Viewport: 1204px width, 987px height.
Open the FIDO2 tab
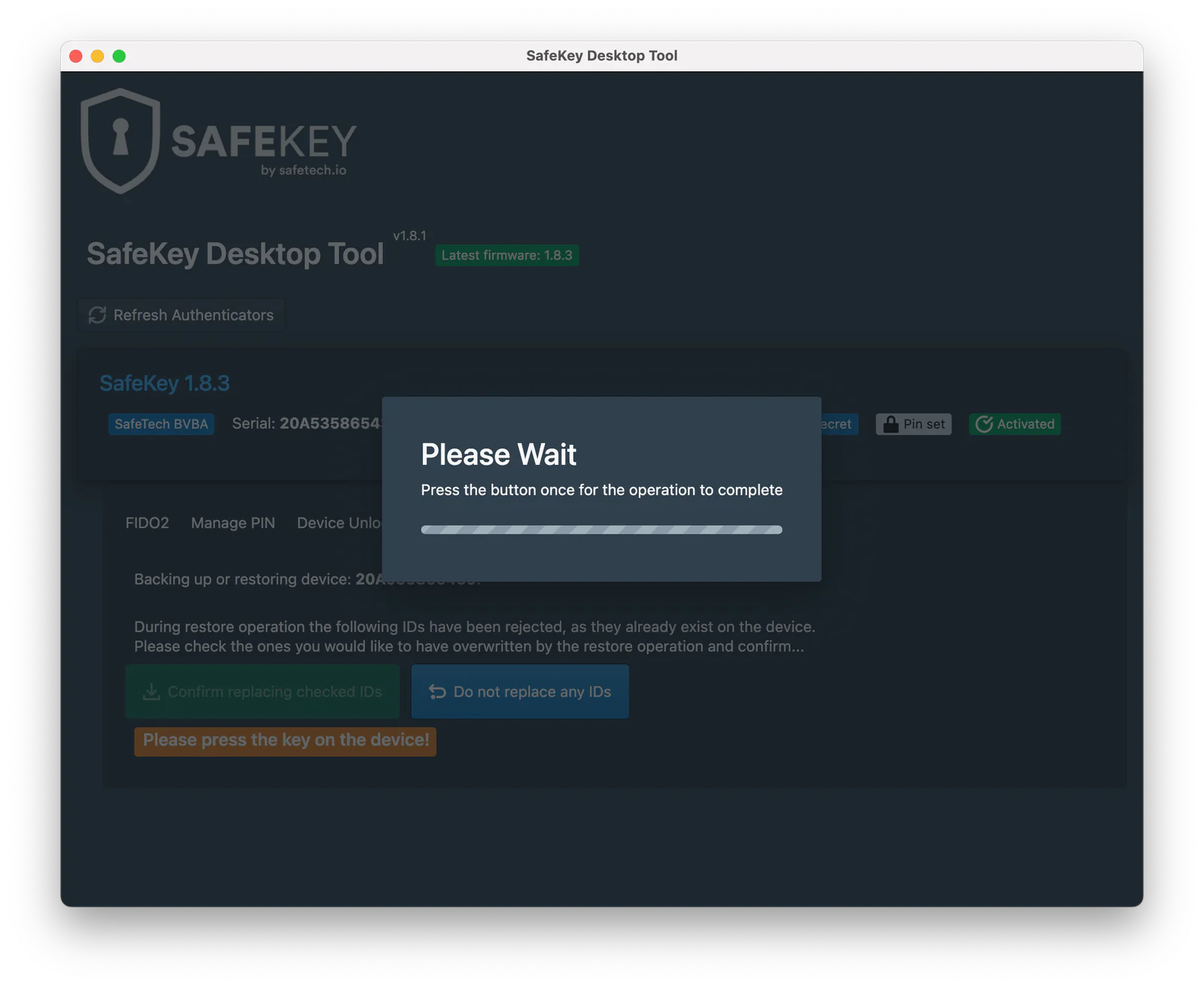click(147, 523)
